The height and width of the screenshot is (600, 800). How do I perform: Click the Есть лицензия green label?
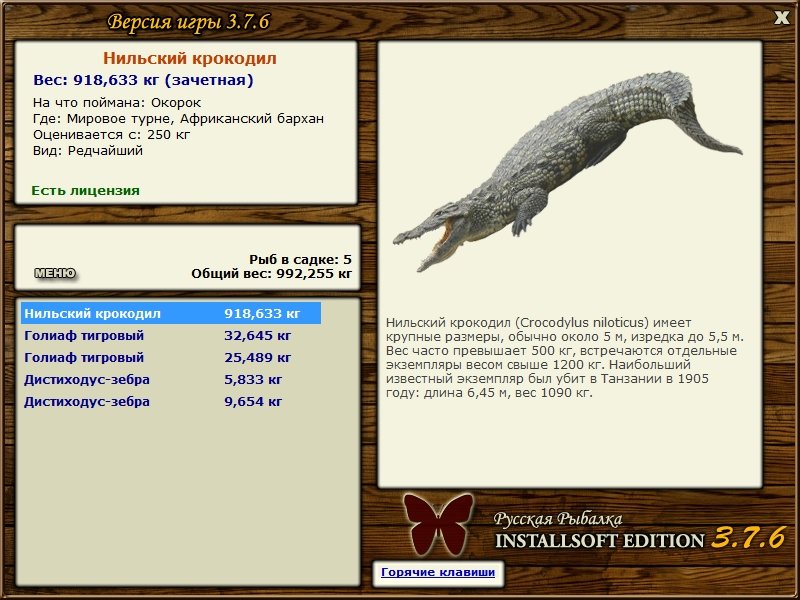tap(85, 190)
